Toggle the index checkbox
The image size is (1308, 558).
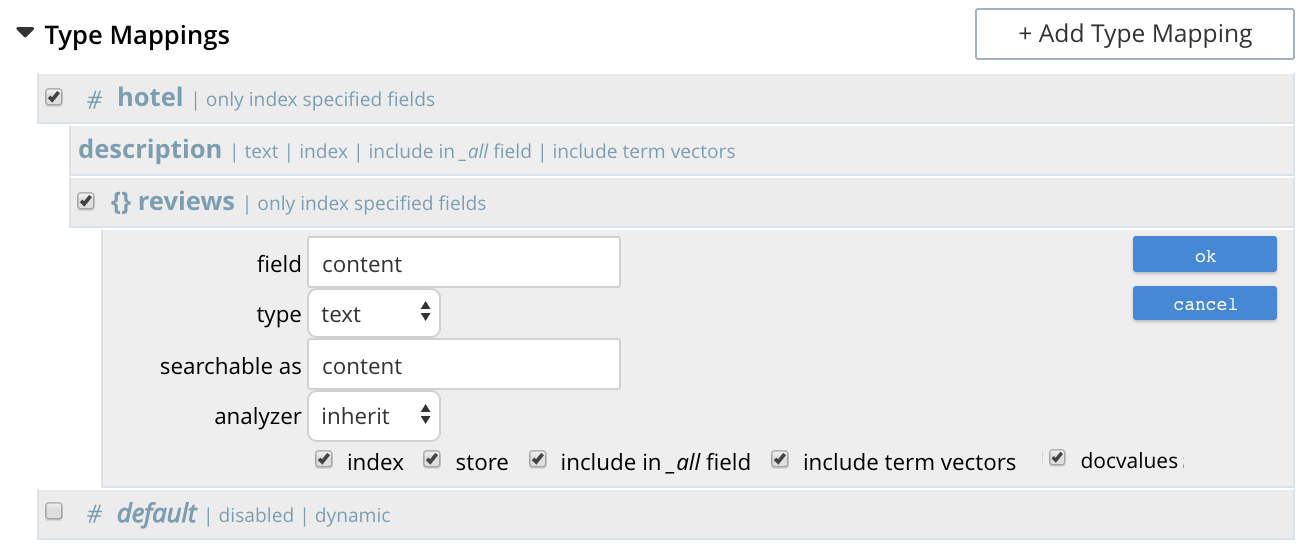click(x=323, y=460)
